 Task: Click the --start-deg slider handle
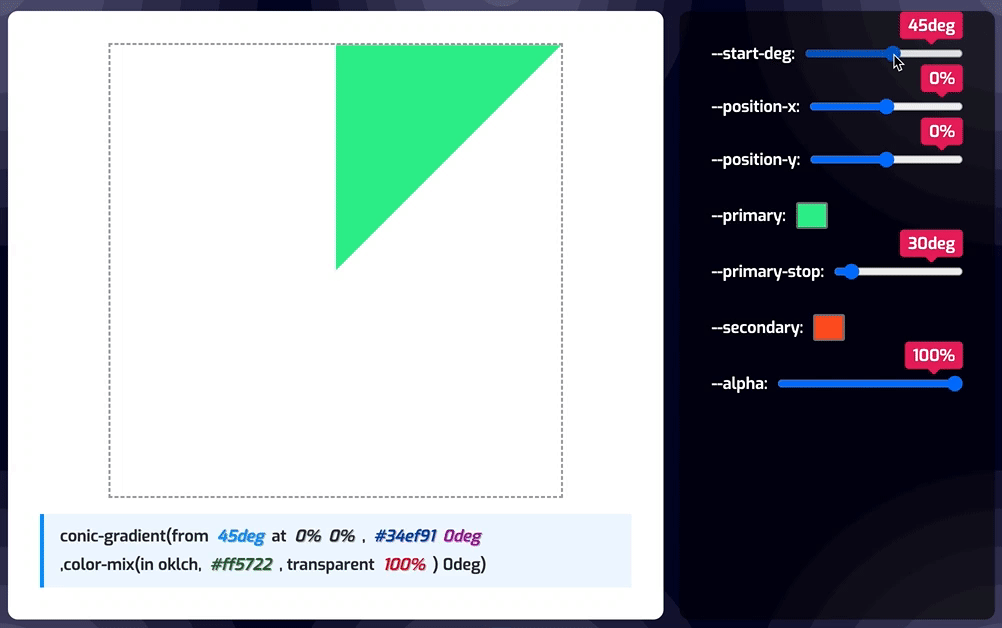893,54
